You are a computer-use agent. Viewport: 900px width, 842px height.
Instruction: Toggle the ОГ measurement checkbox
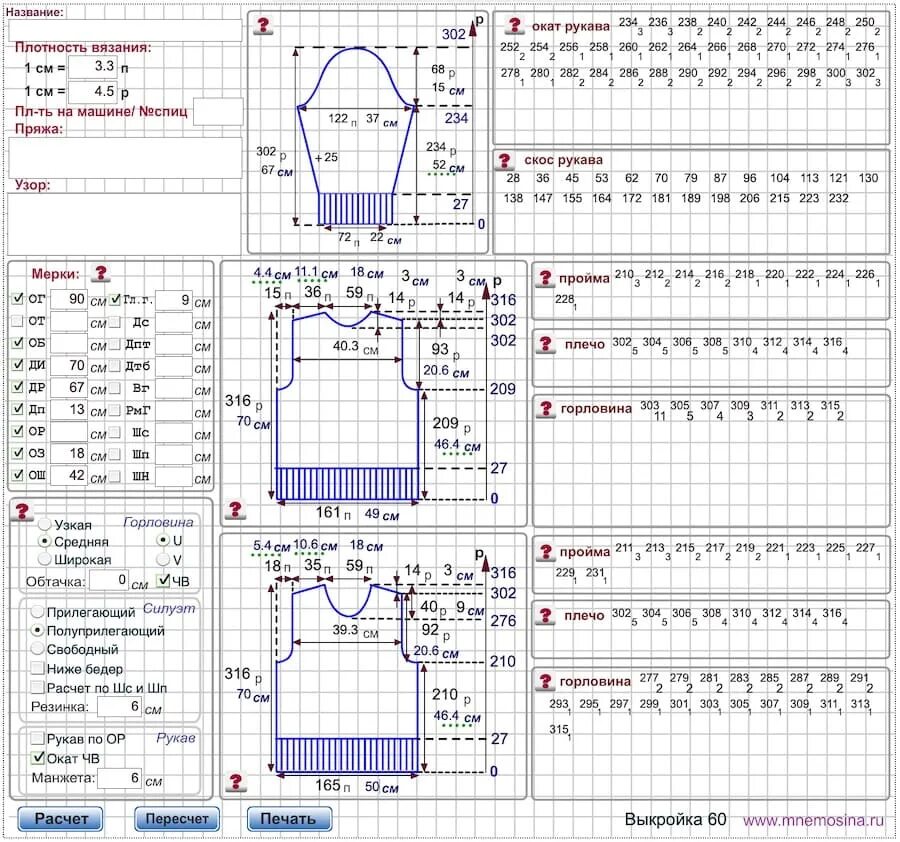click(x=18, y=298)
